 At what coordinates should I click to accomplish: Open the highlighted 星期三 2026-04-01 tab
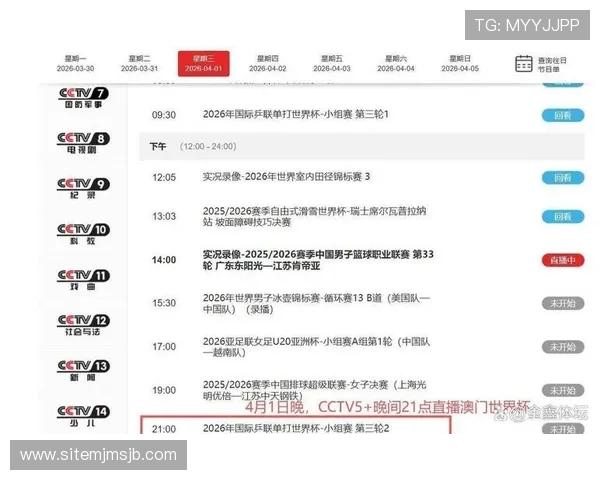[204, 64]
